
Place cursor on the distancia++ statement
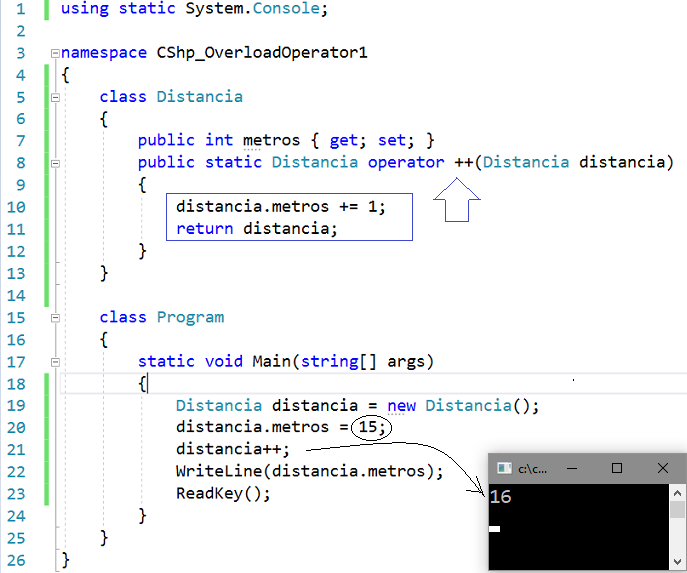point(232,449)
